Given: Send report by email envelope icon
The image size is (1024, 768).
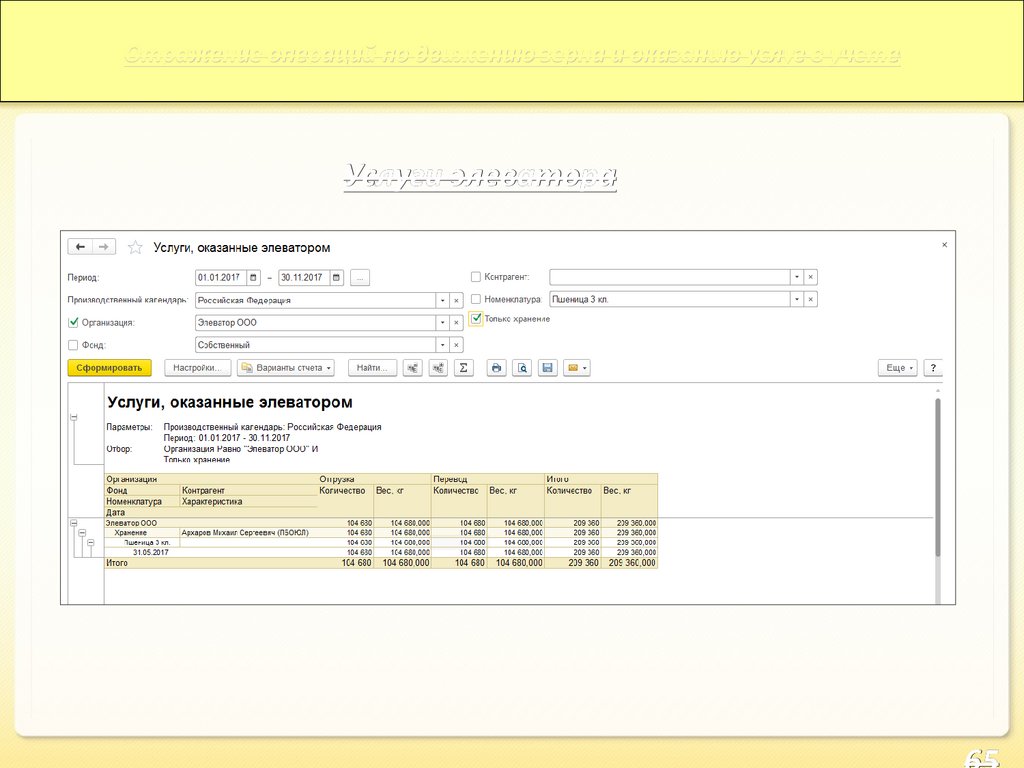Looking at the screenshot, I should 576,368.
